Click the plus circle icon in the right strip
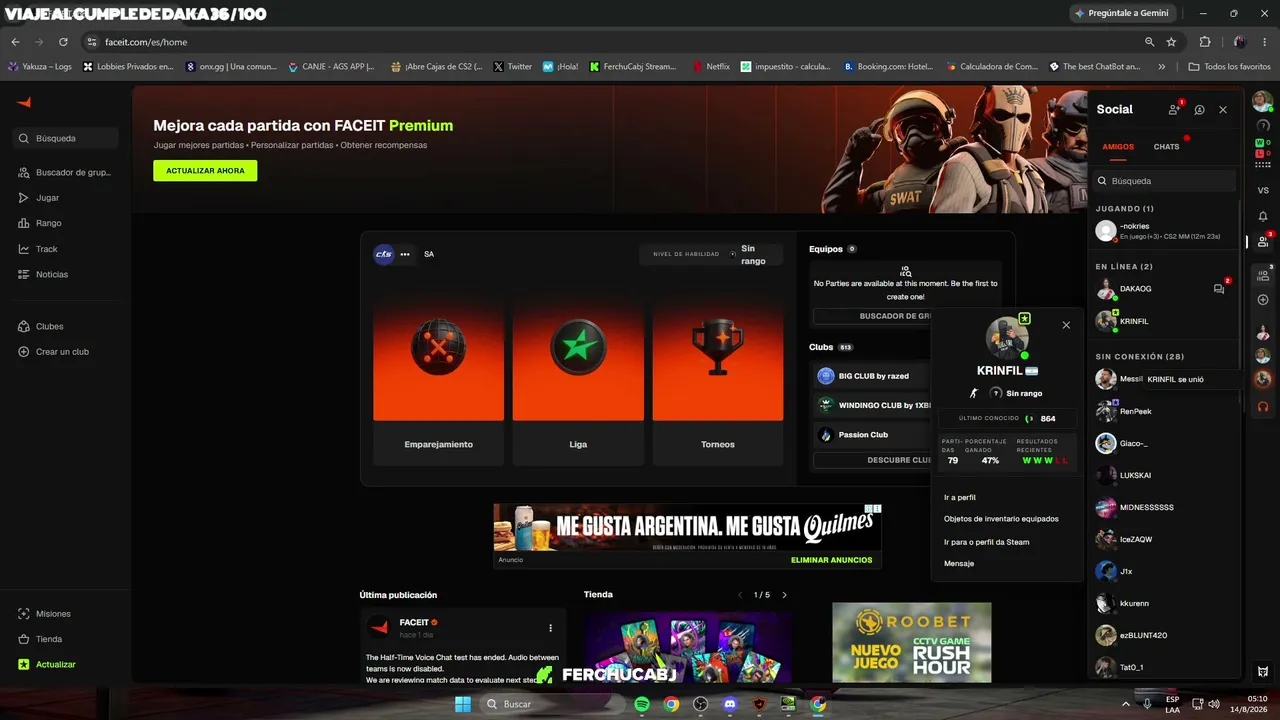This screenshot has width=1280, height=720. [x=1263, y=300]
